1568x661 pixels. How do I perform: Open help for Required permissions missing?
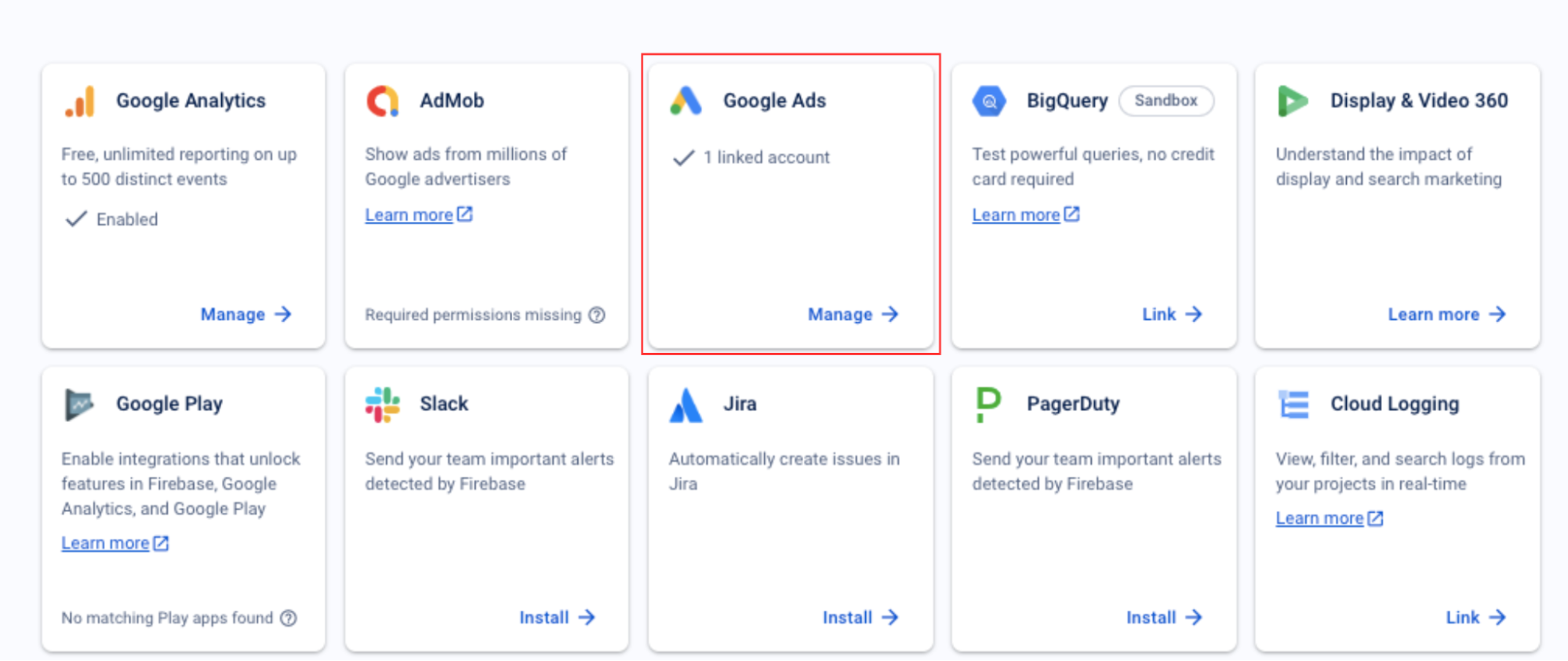(x=597, y=315)
